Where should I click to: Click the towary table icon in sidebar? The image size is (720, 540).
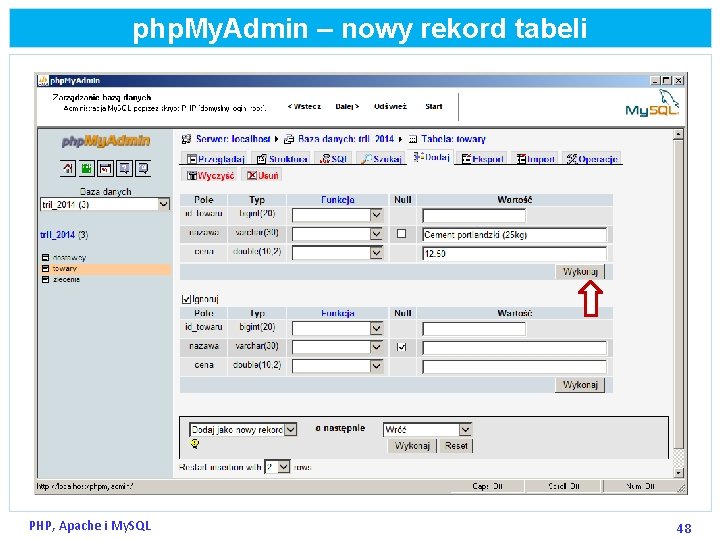(45, 269)
